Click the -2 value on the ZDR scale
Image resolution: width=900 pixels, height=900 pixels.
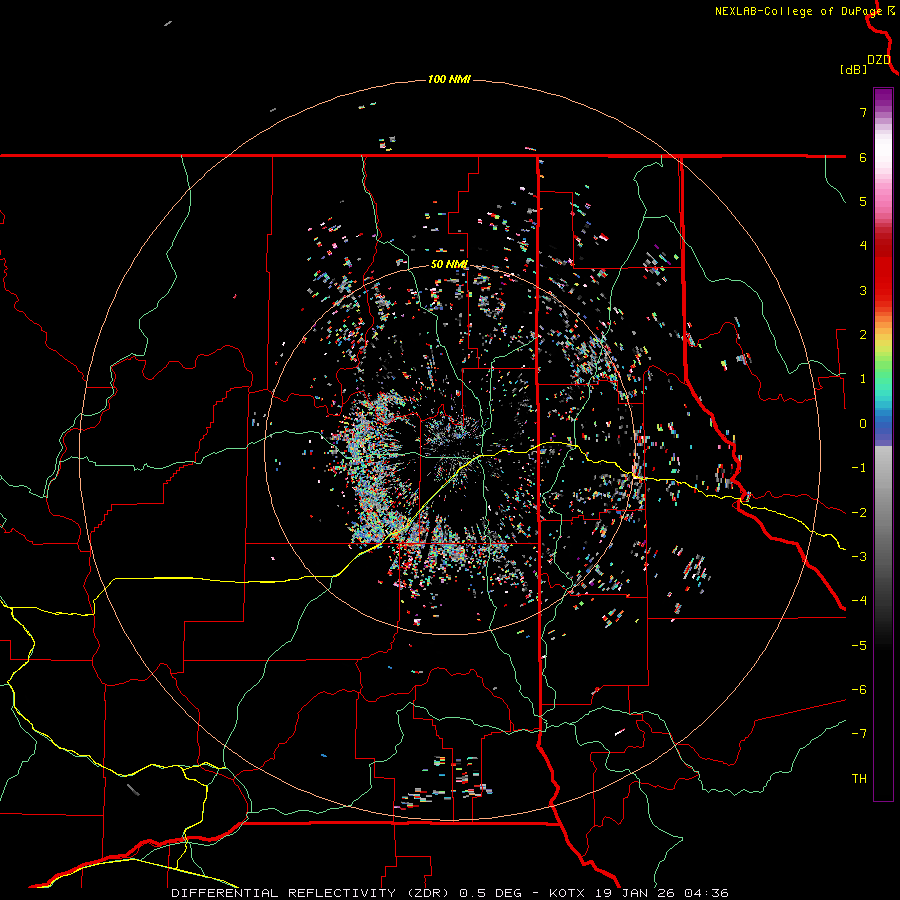click(859, 513)
